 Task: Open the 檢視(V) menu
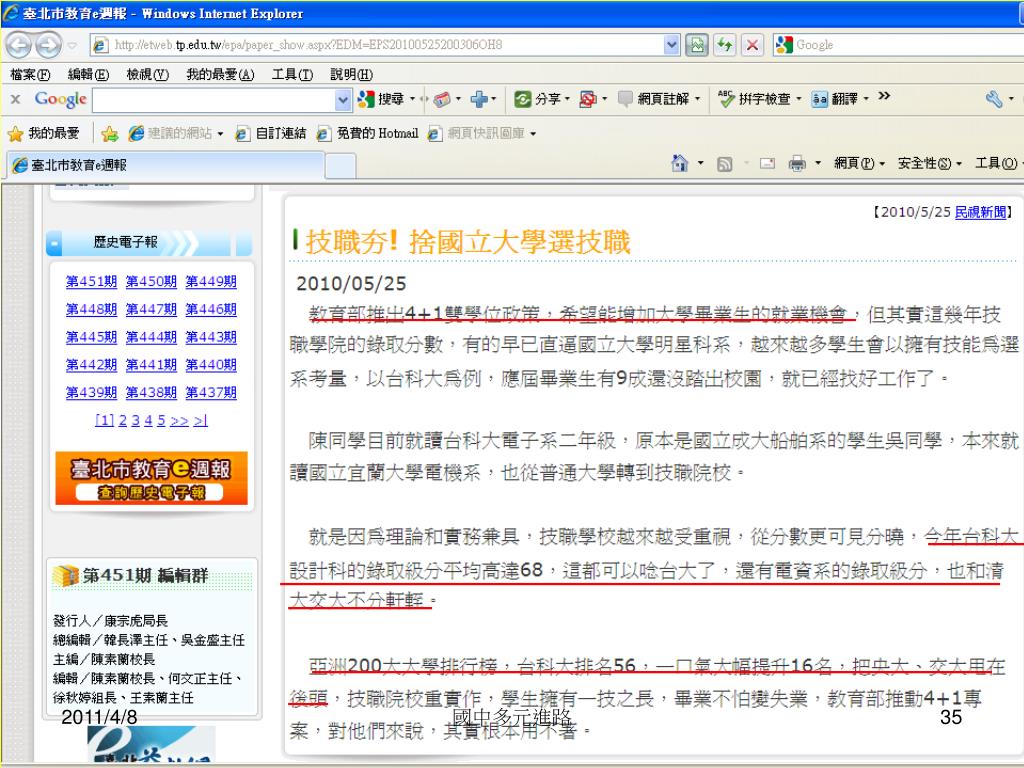[147, 74]
